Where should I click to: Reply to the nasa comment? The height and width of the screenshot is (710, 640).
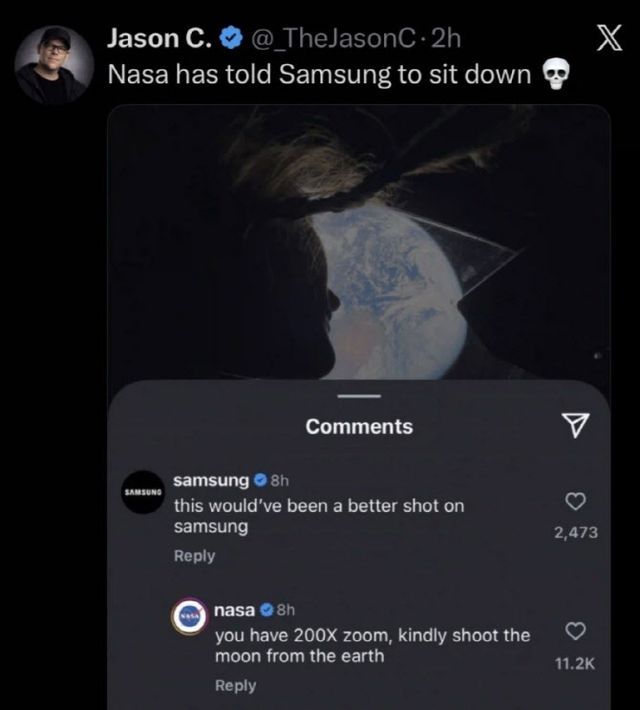coord(236,685)
